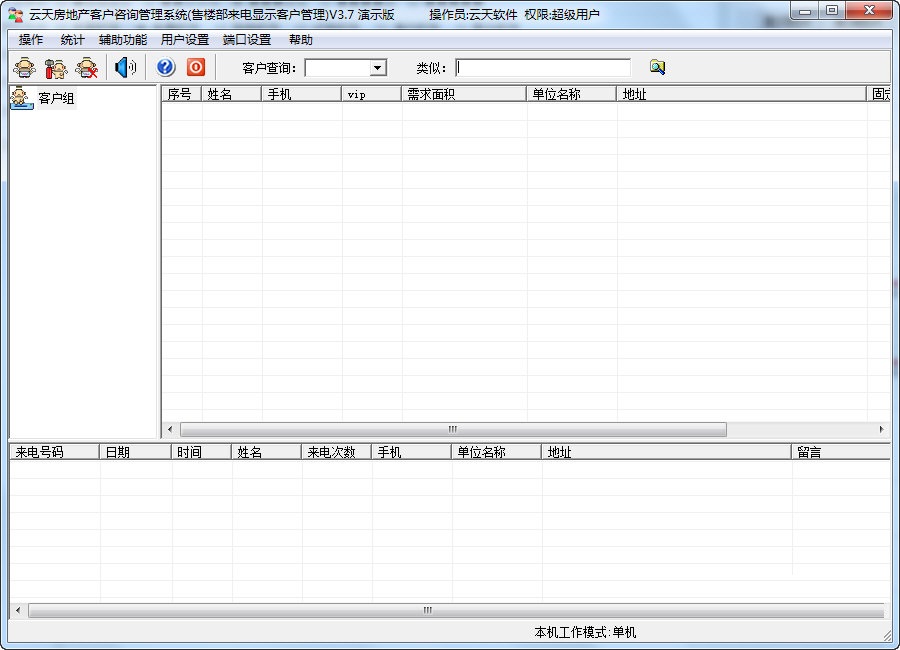The width and height of the screenshot is (900, 650).
Task: Open the 端口设置 menu
Action: [x=246, y=40]
